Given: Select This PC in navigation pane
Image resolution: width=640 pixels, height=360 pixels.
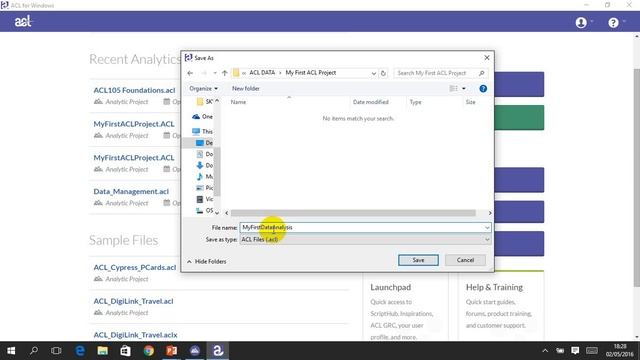Looking at the screenshot, I should [202, 131].
